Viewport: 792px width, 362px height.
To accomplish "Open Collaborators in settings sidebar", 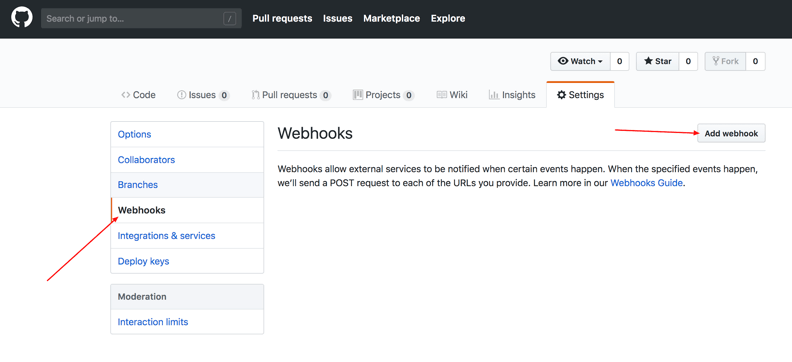I will pos(187,160).
